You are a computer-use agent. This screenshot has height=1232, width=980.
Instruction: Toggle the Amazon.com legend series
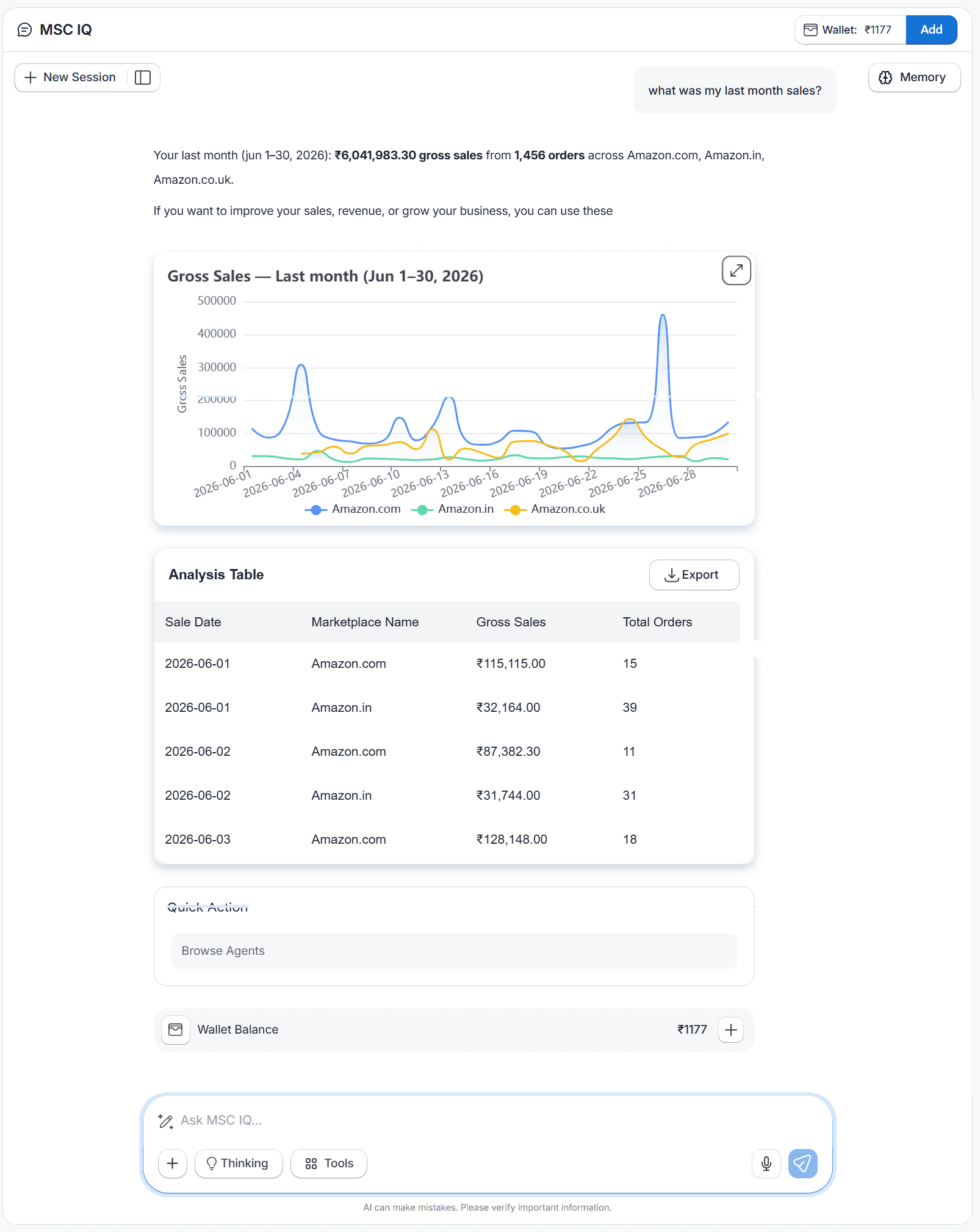353,509
